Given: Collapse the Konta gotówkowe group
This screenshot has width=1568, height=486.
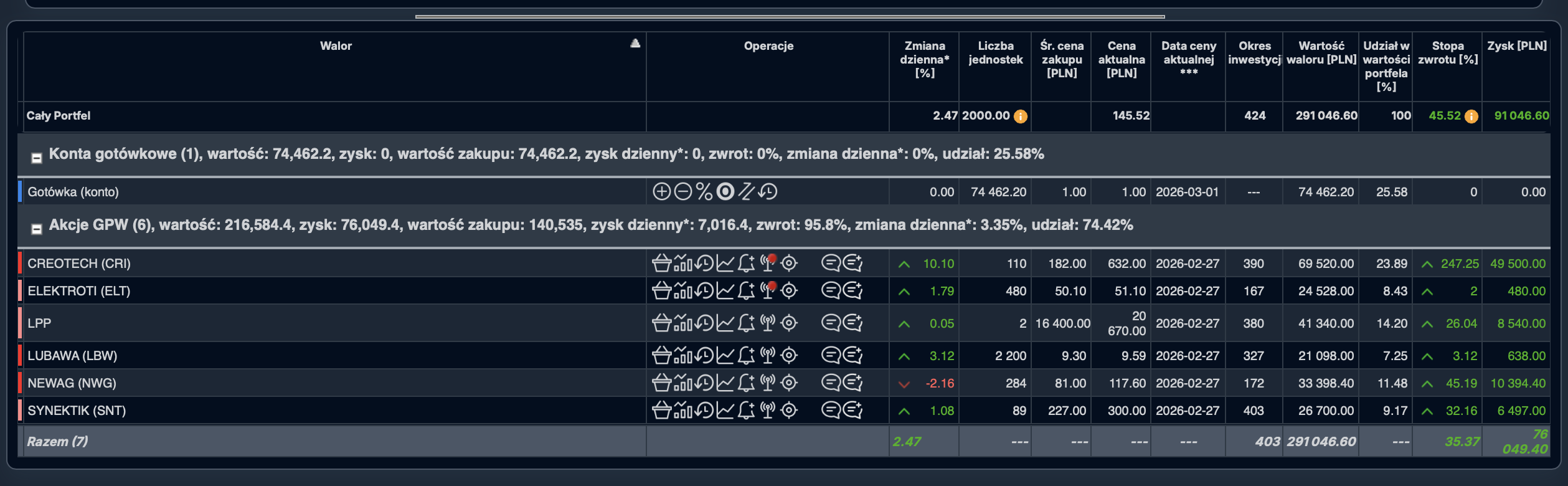Looking at the screenshot, I should [37, 158].
